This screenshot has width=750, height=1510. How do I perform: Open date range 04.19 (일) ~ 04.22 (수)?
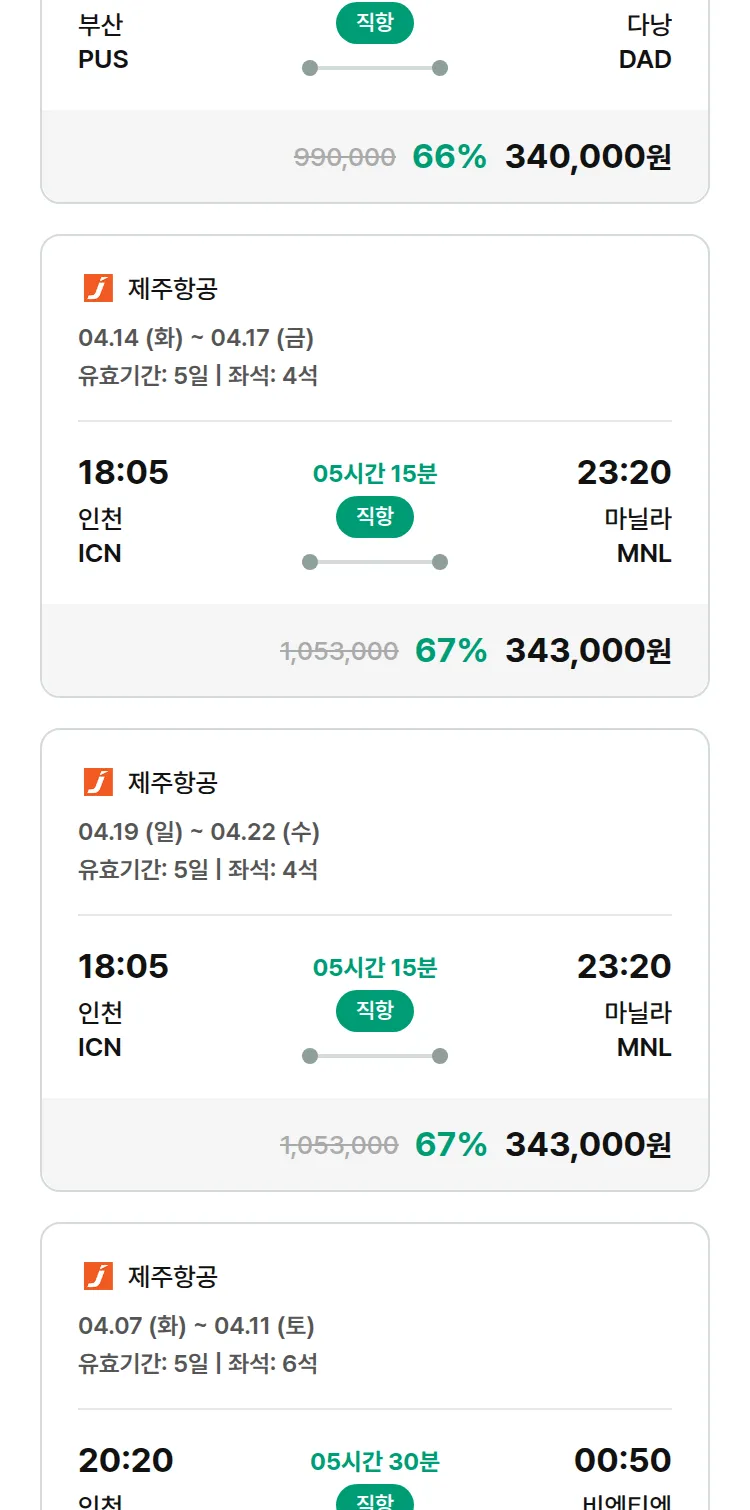199,832
